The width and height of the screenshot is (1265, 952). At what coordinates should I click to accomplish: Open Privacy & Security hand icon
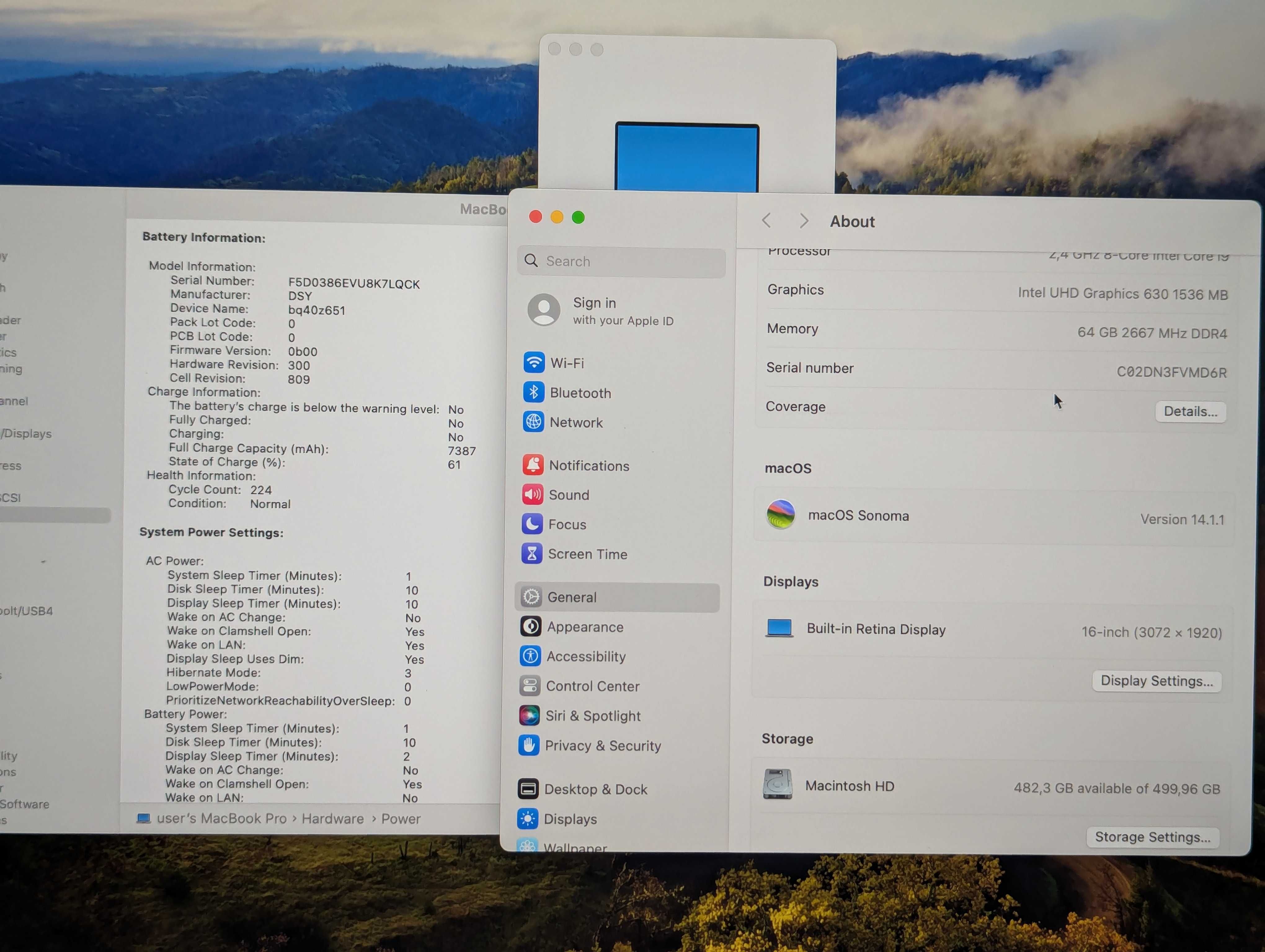(528, 745)
